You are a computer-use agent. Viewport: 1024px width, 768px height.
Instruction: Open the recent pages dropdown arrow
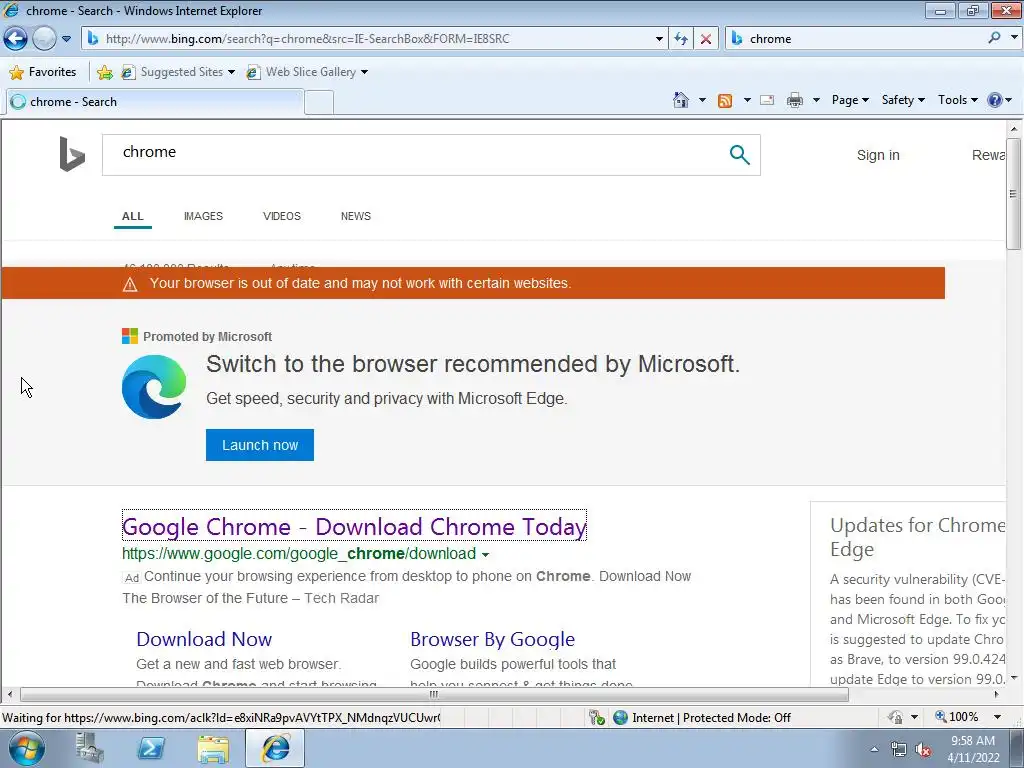coord(66,39)
